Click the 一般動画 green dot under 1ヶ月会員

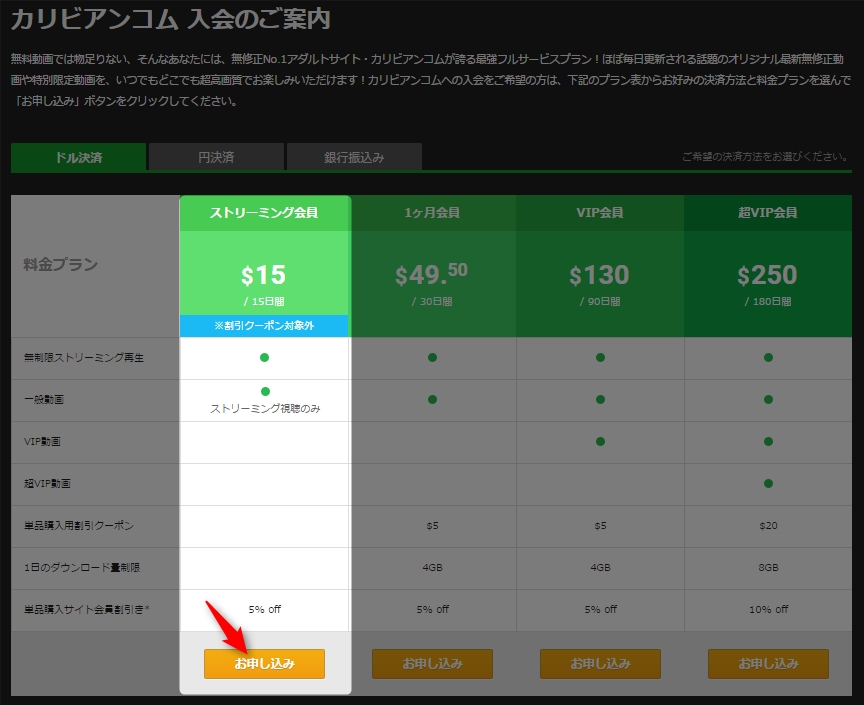(x=432, y=399)
